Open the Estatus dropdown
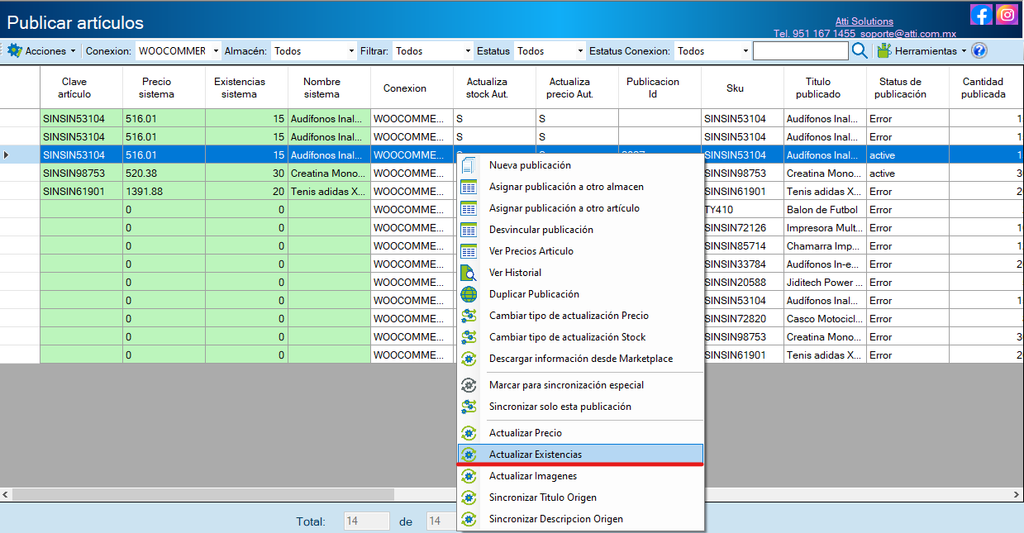The height and width of the screenshot is (533, 1024). point(549,51)
